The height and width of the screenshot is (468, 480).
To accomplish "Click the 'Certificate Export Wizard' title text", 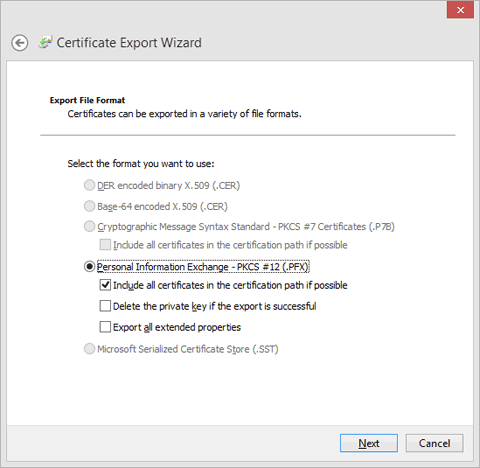I will click(x=129, y=43).
